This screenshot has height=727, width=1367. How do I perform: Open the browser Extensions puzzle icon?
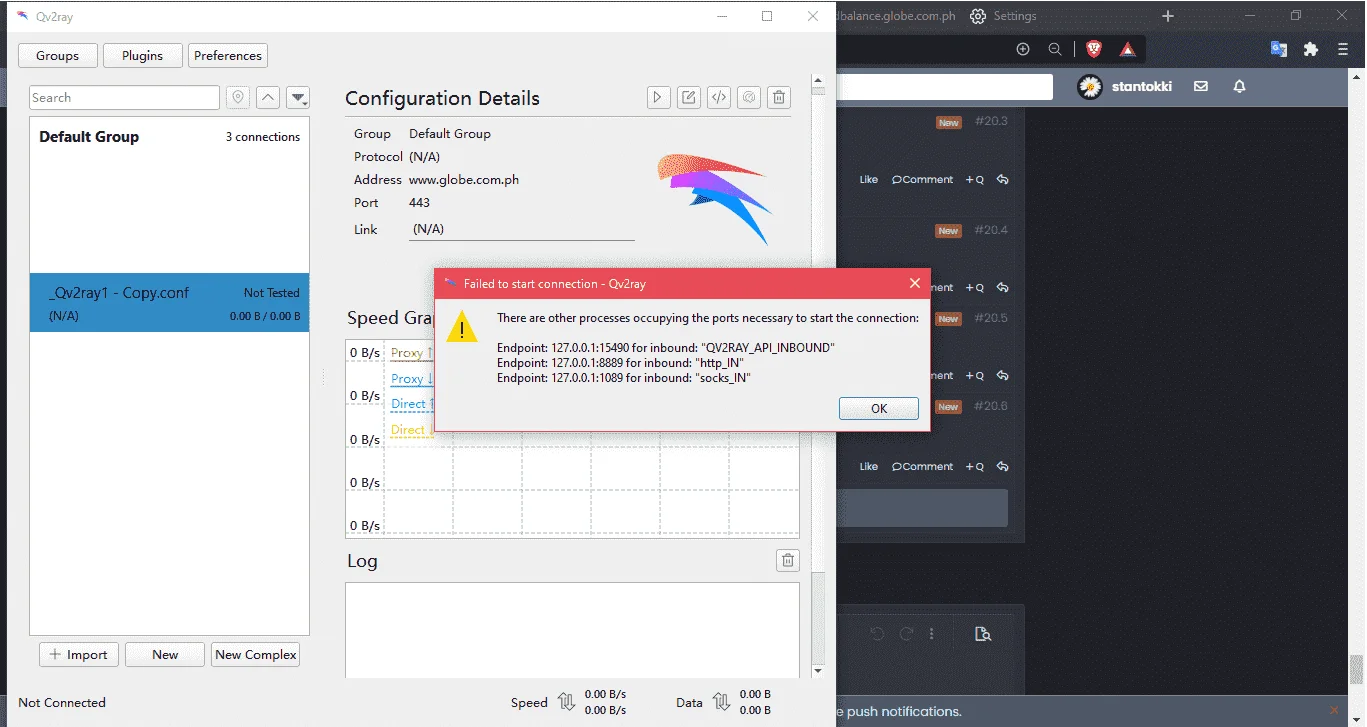[1311, 49]
